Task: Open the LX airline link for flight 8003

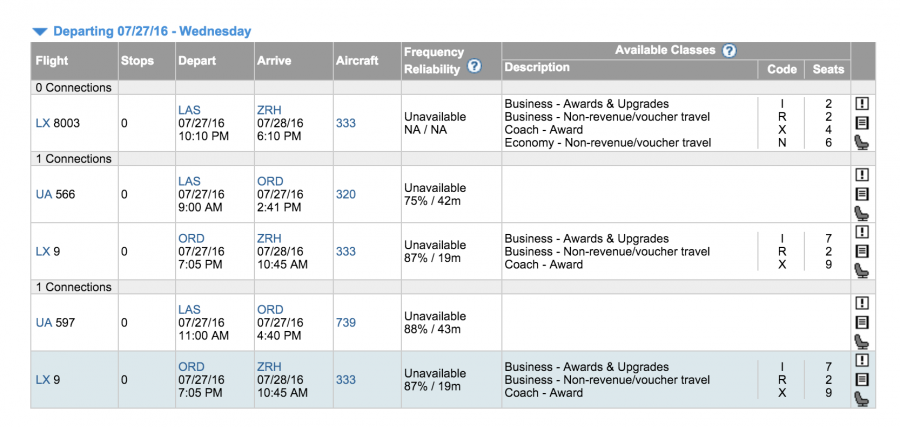Action: pyautogui.click(x=43, y=123)
